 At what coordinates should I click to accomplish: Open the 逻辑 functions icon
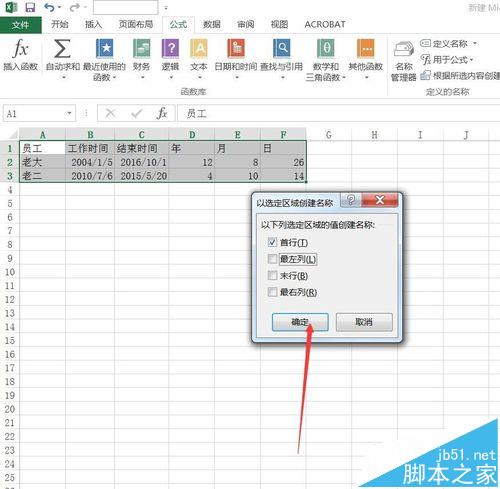point(170,49)
